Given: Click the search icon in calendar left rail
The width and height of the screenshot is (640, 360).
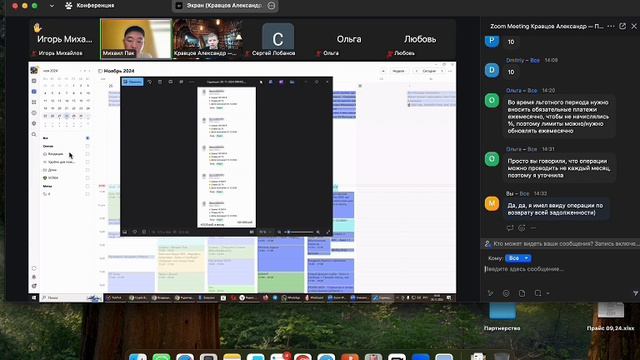Looking at the screenshot, I should coord(34,134).
